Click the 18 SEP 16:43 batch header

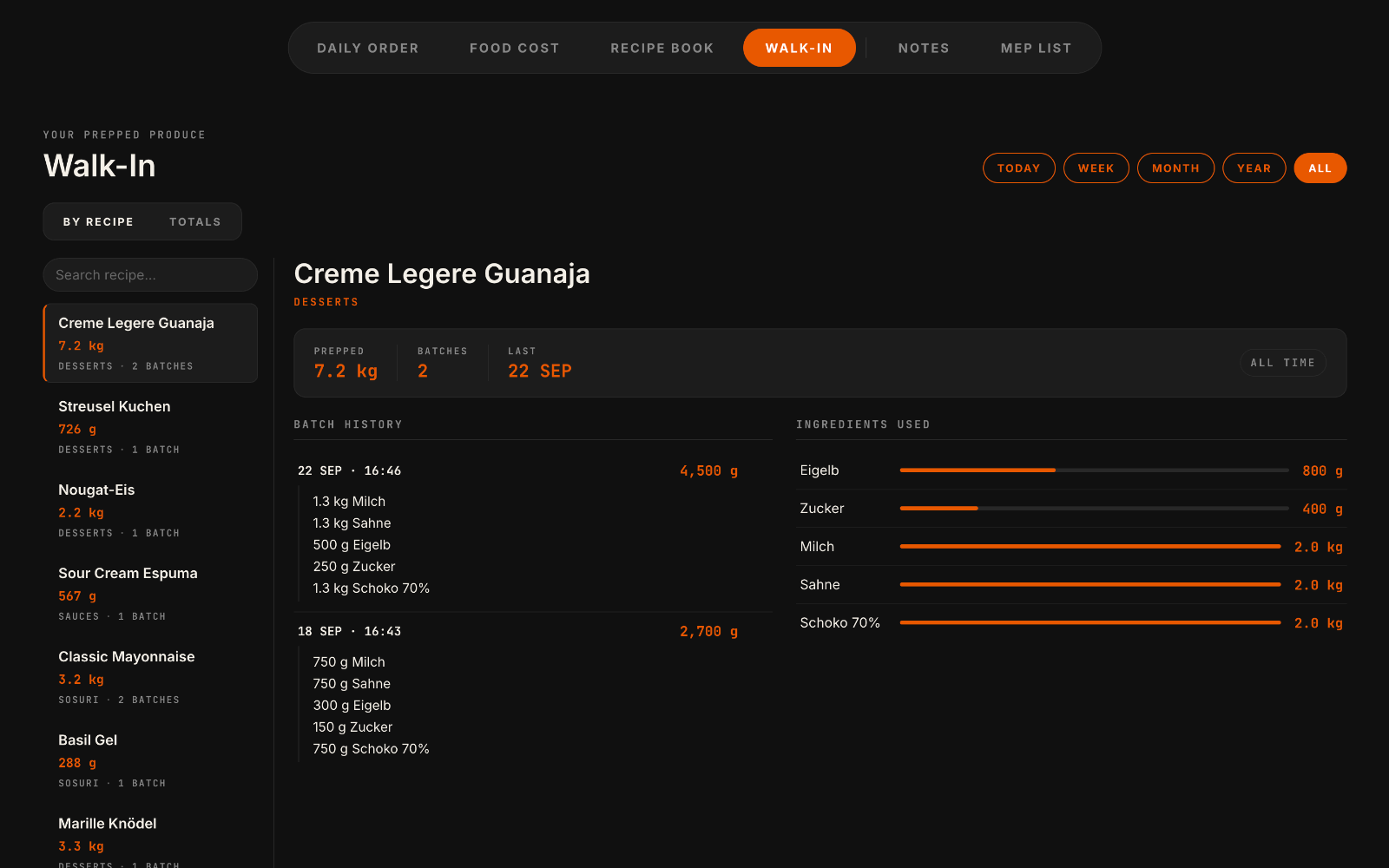[x=517, y=632]
